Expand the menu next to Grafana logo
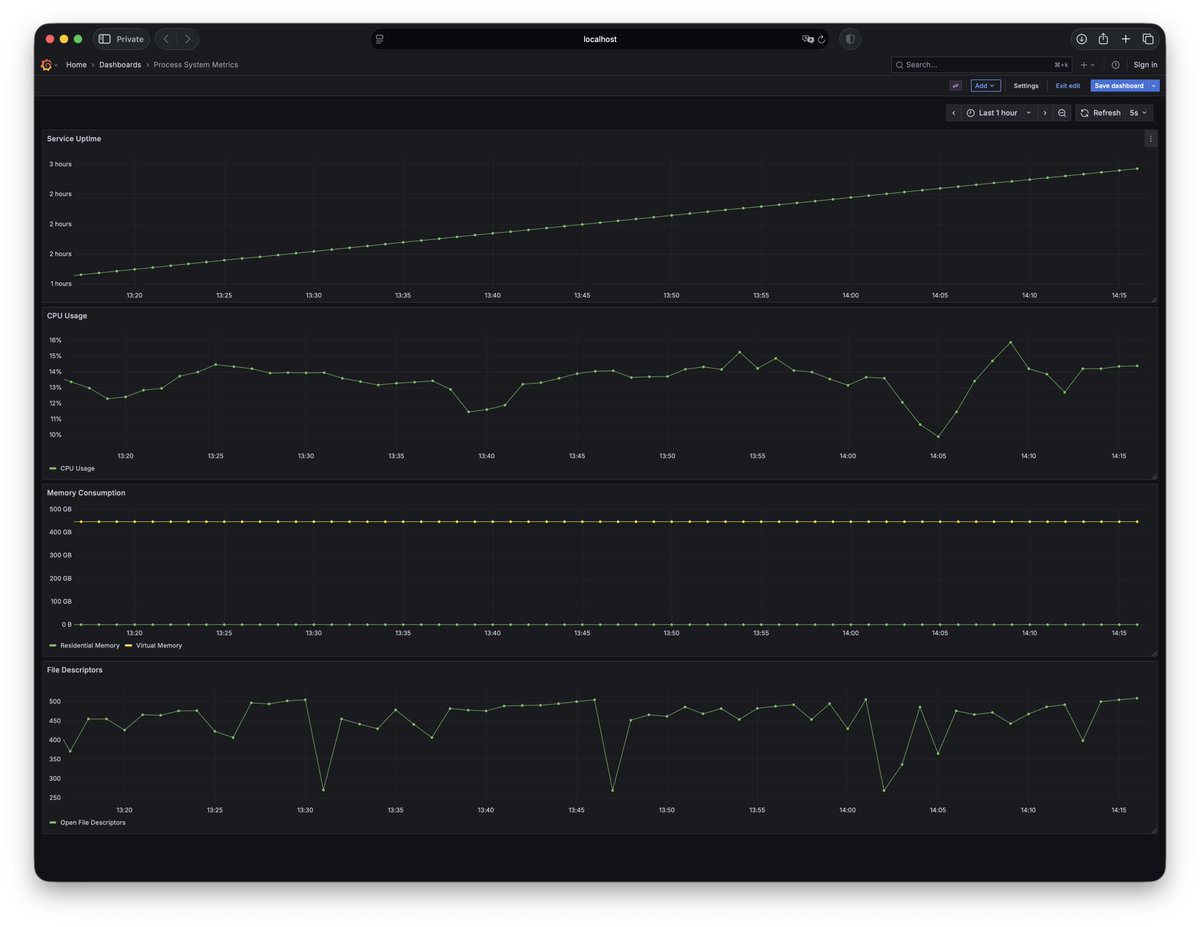Image resolution: width=1200 pixels, height=927 pixels. click(56, 65)
